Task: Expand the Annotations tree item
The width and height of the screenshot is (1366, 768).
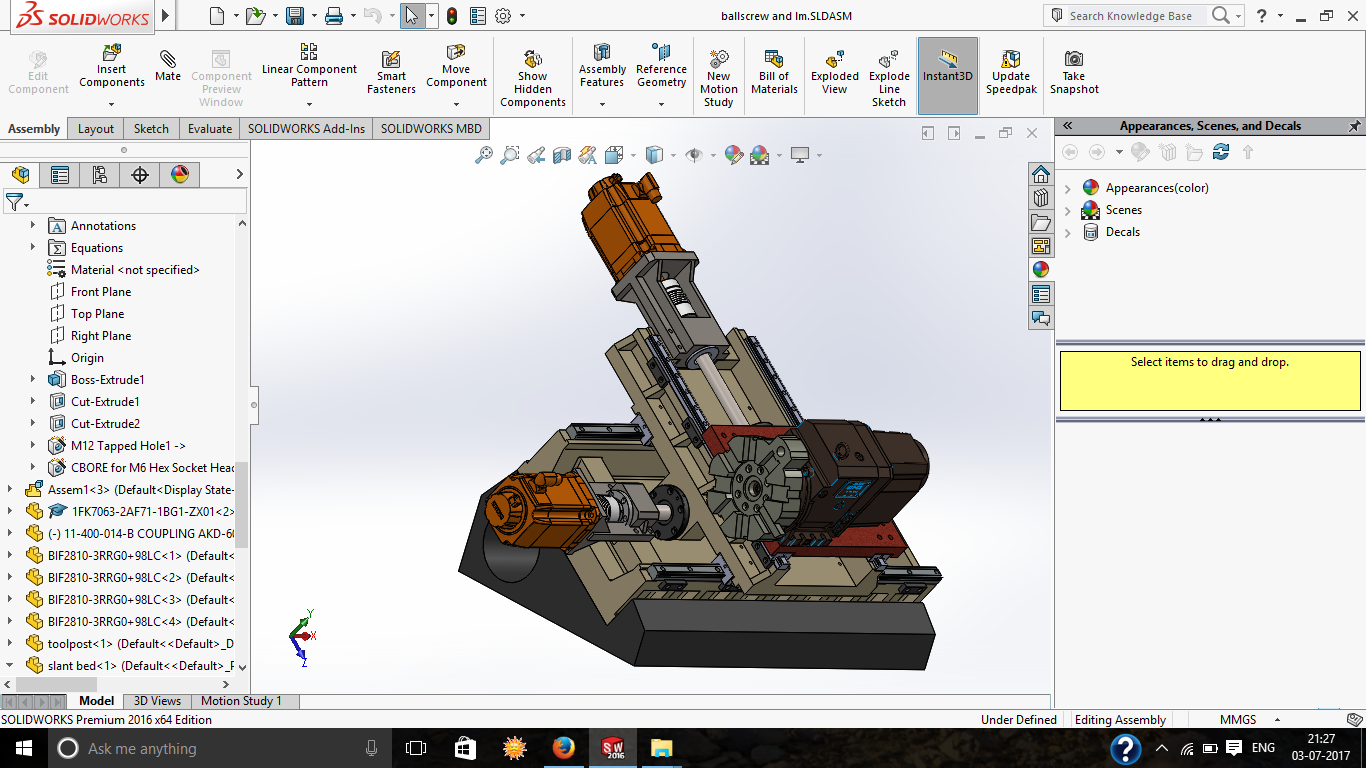Action: [x=33, y=226]
